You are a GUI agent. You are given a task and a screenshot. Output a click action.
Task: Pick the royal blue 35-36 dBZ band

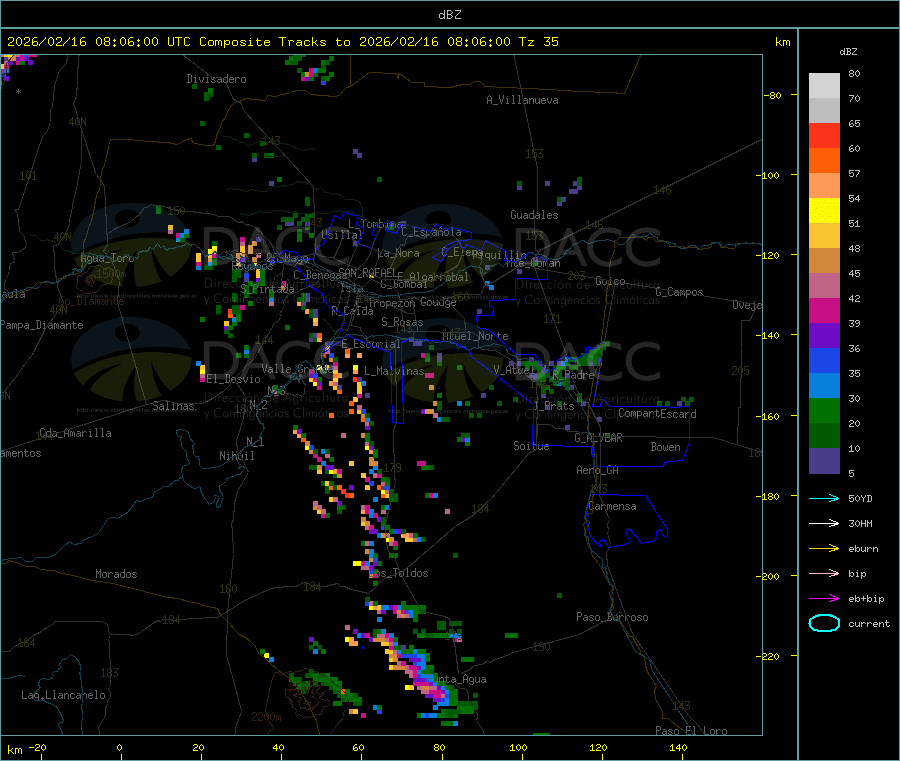point(824,360)
